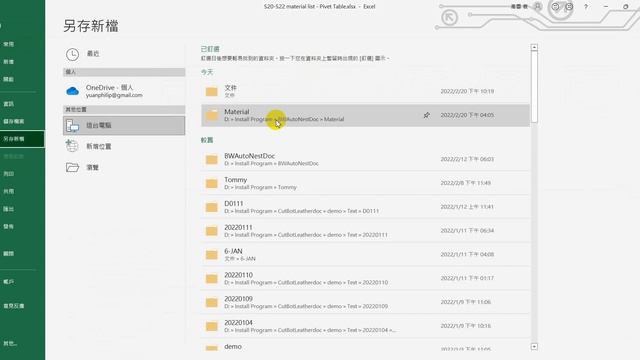Image resolution: width=640 pixels, height=360 pixels.
Task: Click folder icon of BWAutoNestDoc row
Action: click(211, 160)
